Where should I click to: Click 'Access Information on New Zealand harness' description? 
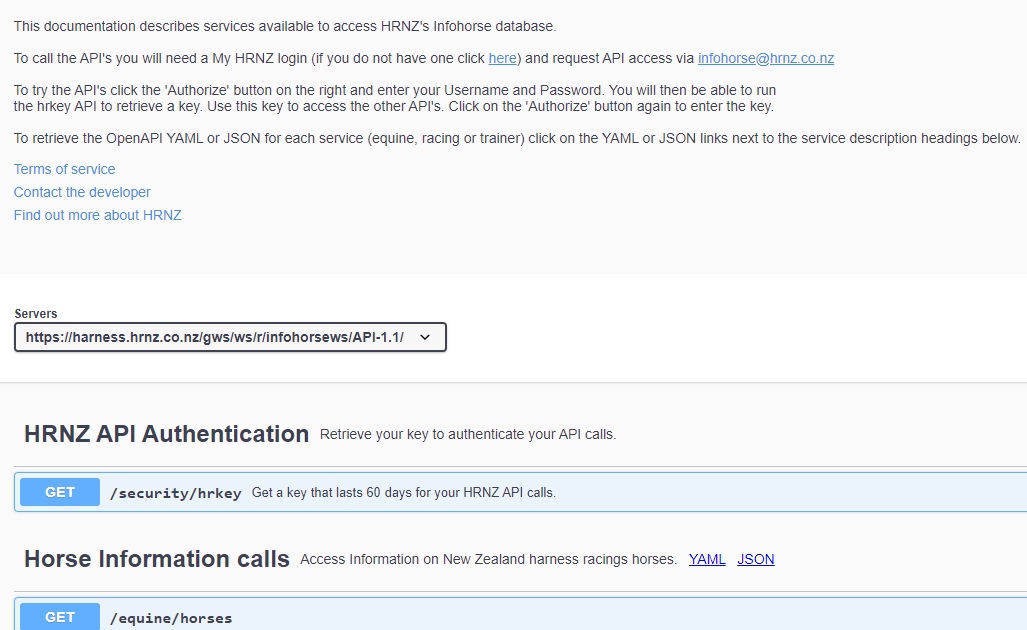point(488,559)
